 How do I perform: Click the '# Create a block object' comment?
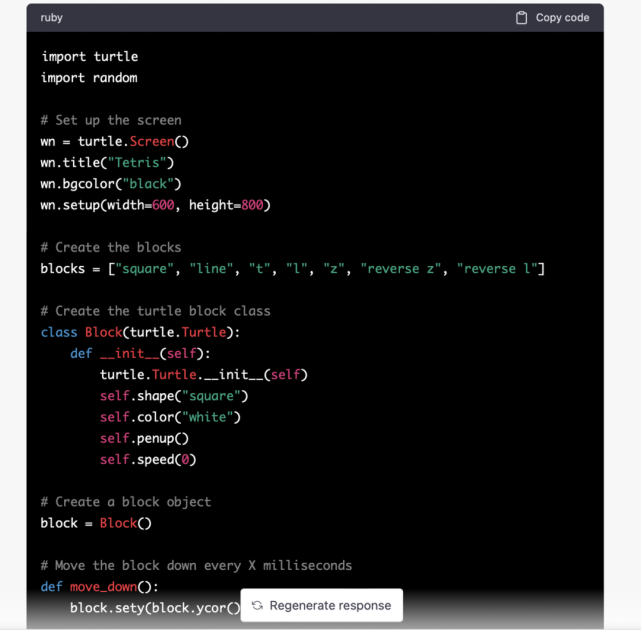pos(126,502)
